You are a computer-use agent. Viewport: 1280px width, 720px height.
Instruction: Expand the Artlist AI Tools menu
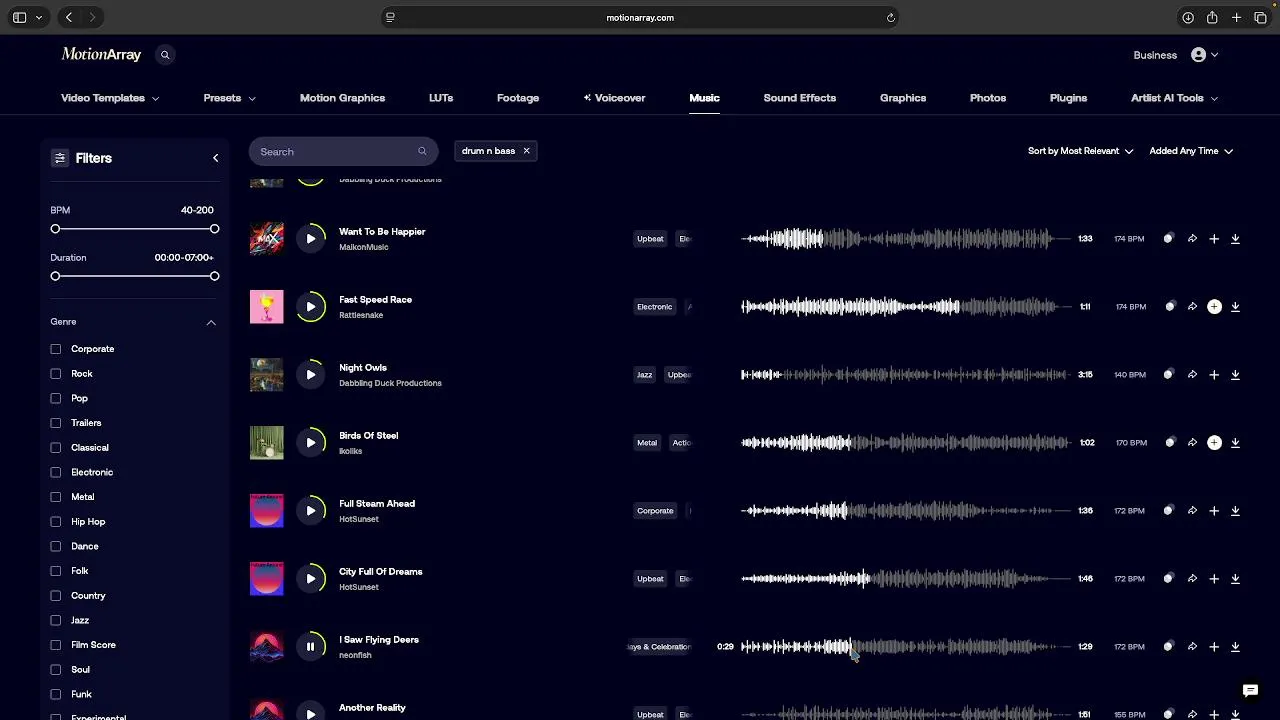(x=1174, y=98)
